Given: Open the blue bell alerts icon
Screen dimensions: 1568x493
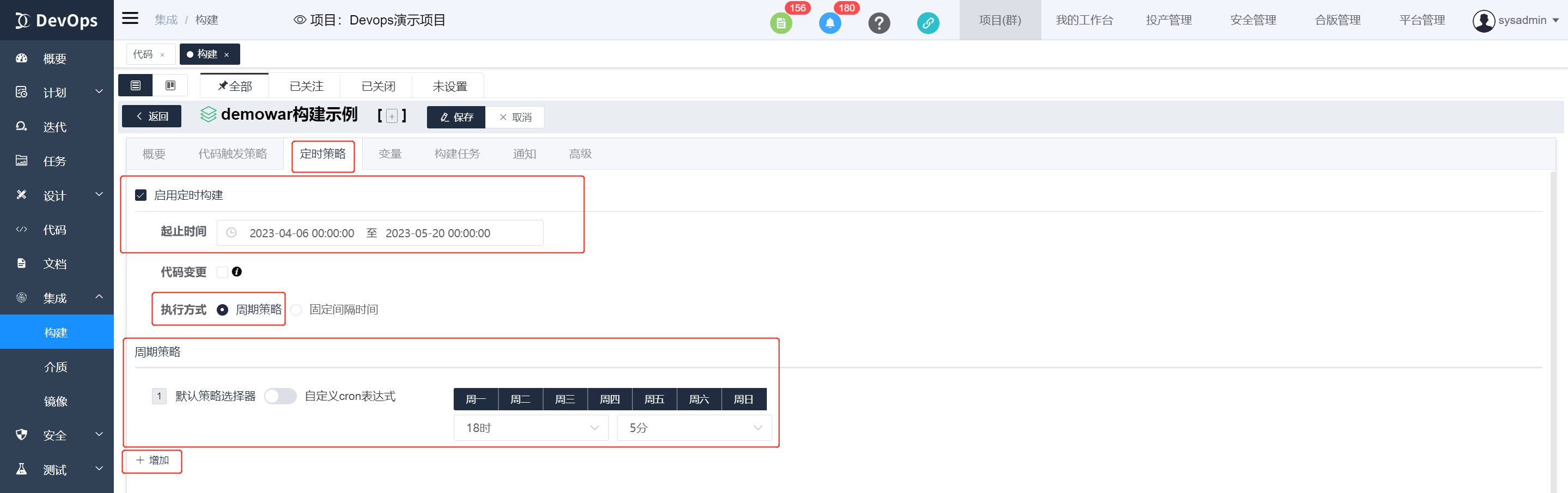Looking at the screenshot, I should (829, 23).
